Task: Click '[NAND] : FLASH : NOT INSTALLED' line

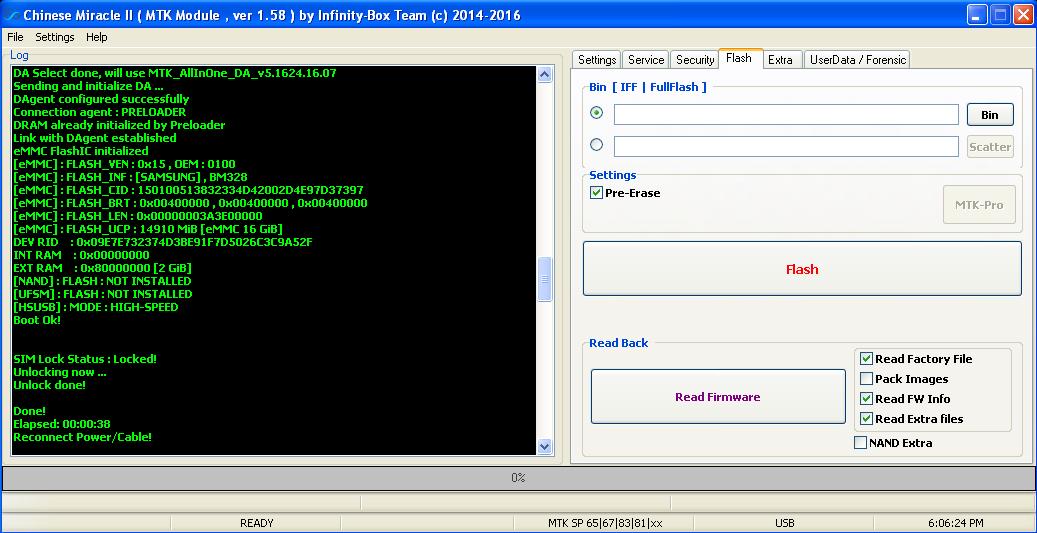Action: tap(103, 281)
